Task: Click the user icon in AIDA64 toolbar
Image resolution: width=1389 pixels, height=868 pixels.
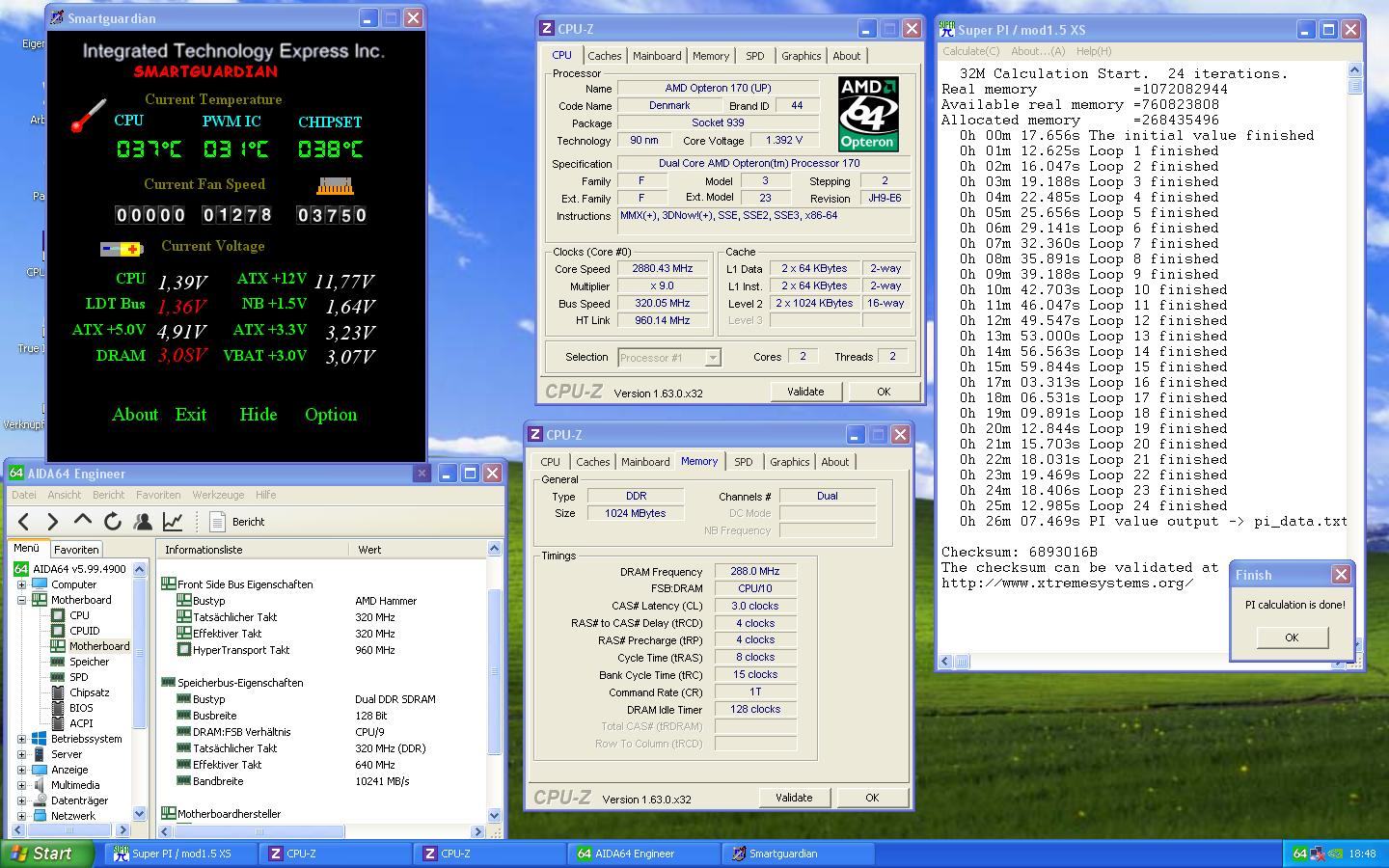Action: 143,522
